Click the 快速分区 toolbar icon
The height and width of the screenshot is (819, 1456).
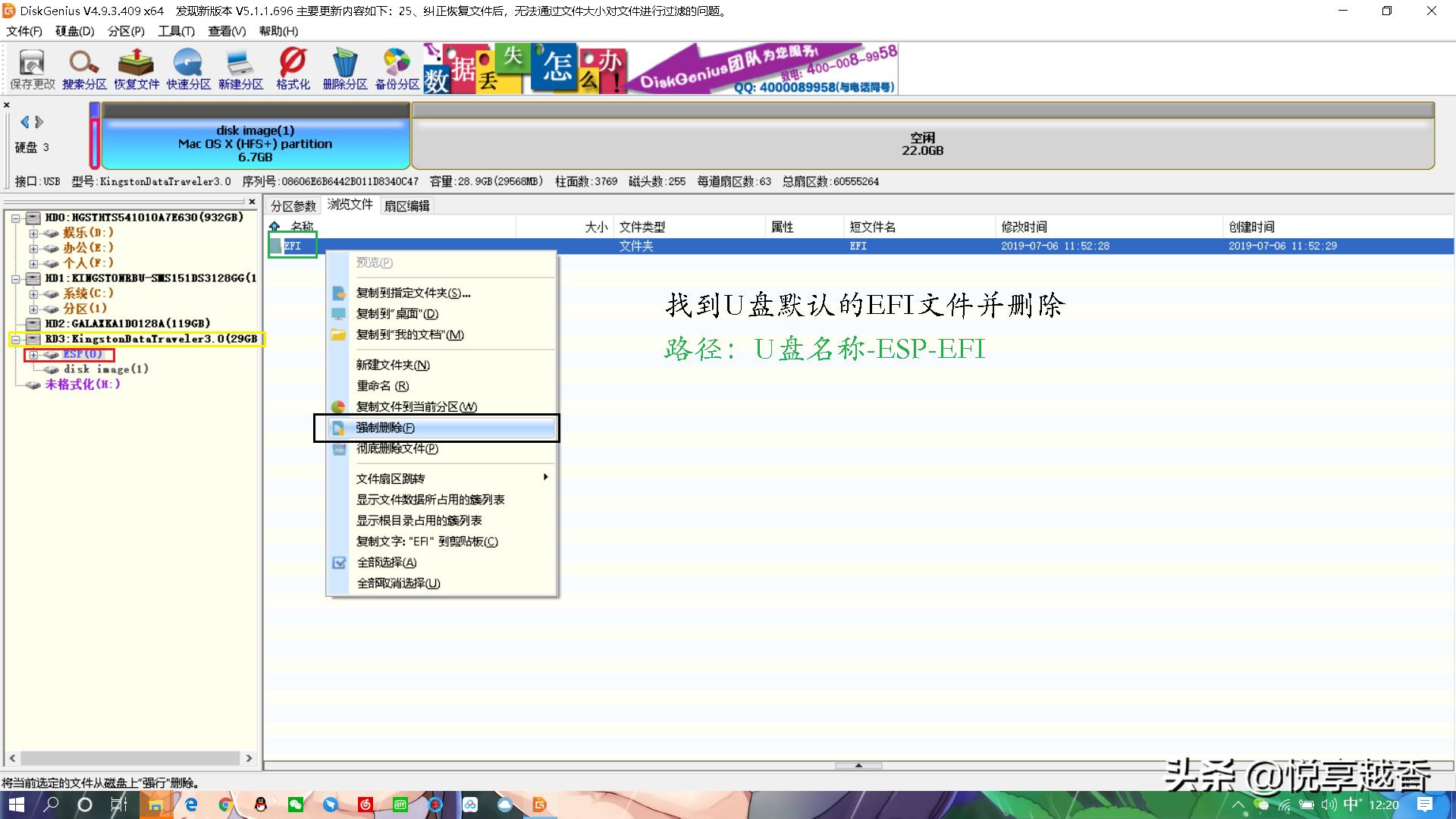point(187,68)
